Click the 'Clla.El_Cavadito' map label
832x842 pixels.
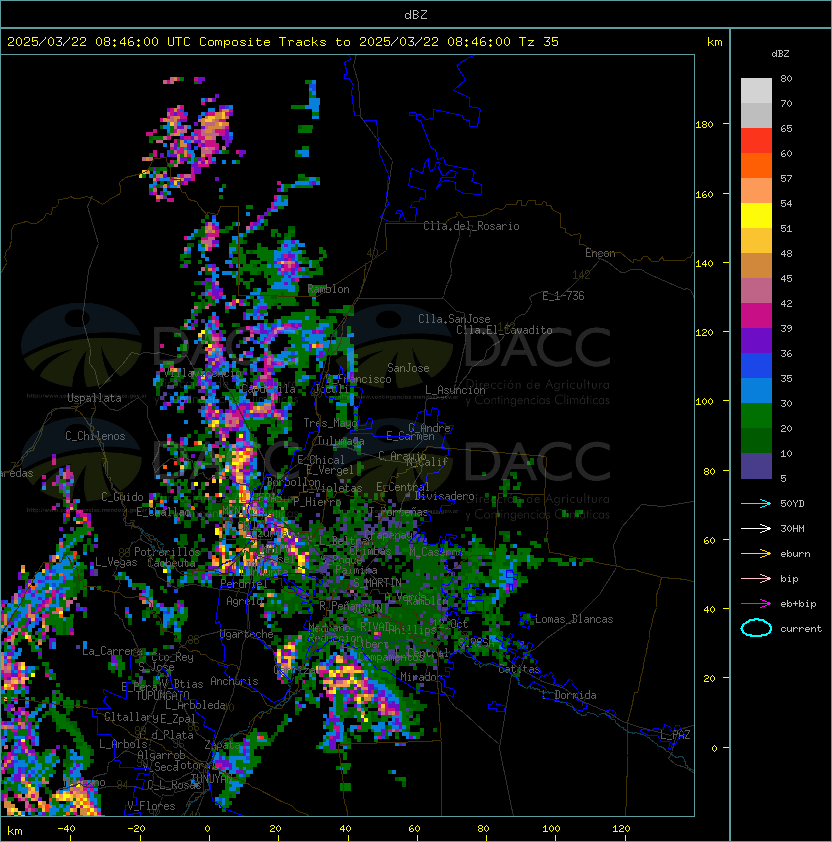pos(504,330)
